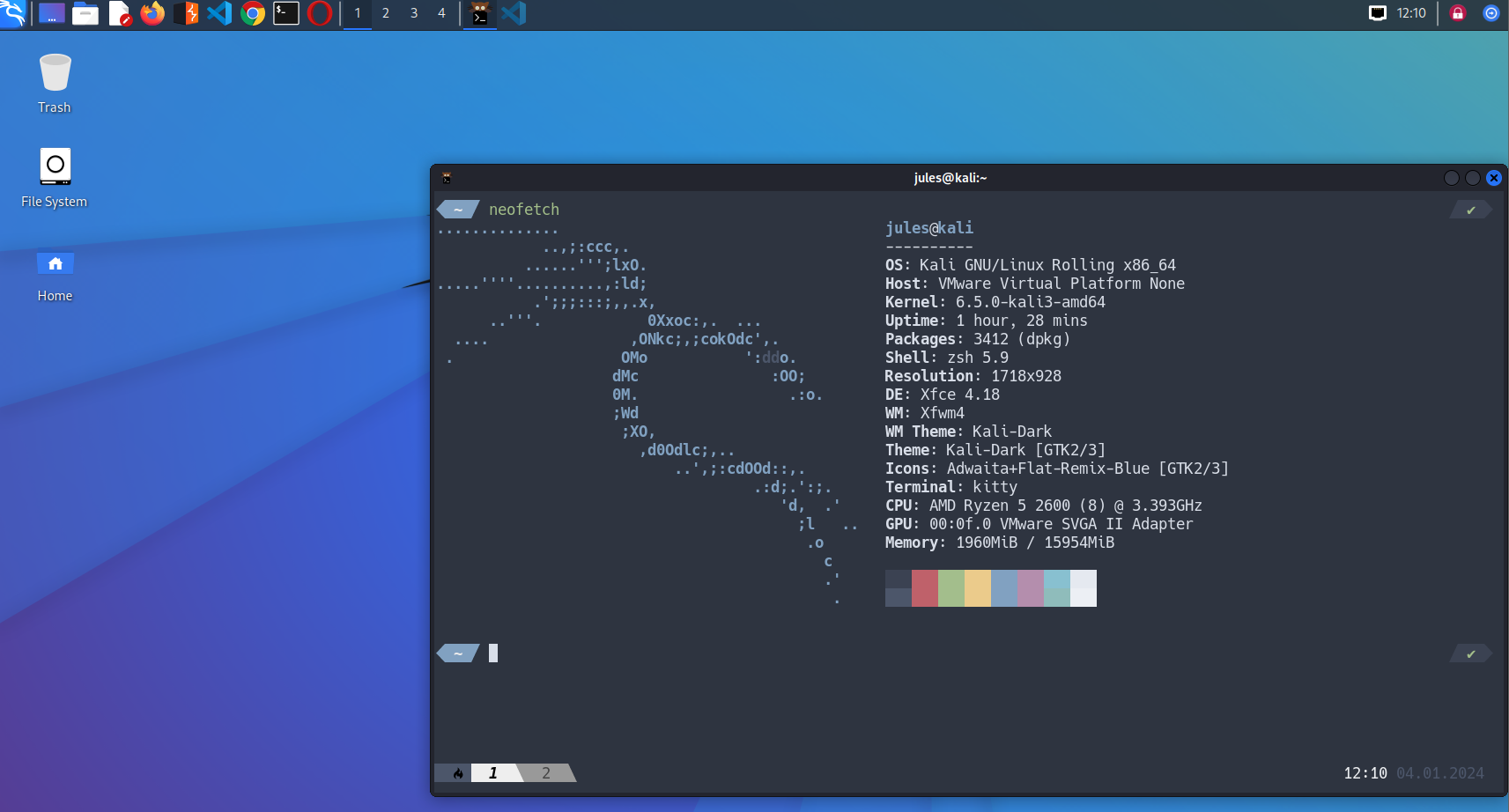Switch to workspace 3
The height and width of the screenshot is (812, 1509).
[414, 13]
